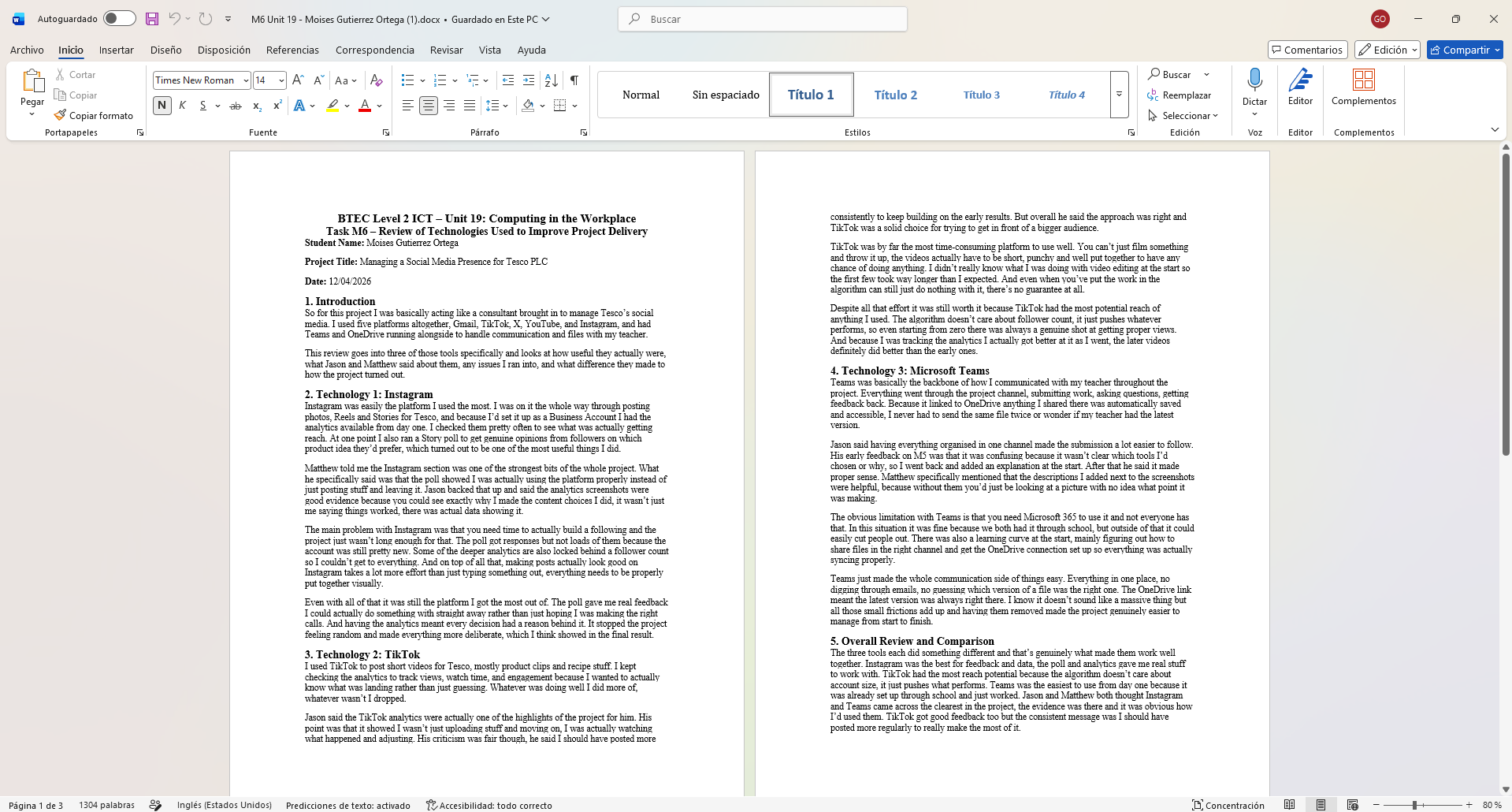
Task: Open font color dropdown arrow
Action: [380, 106]
